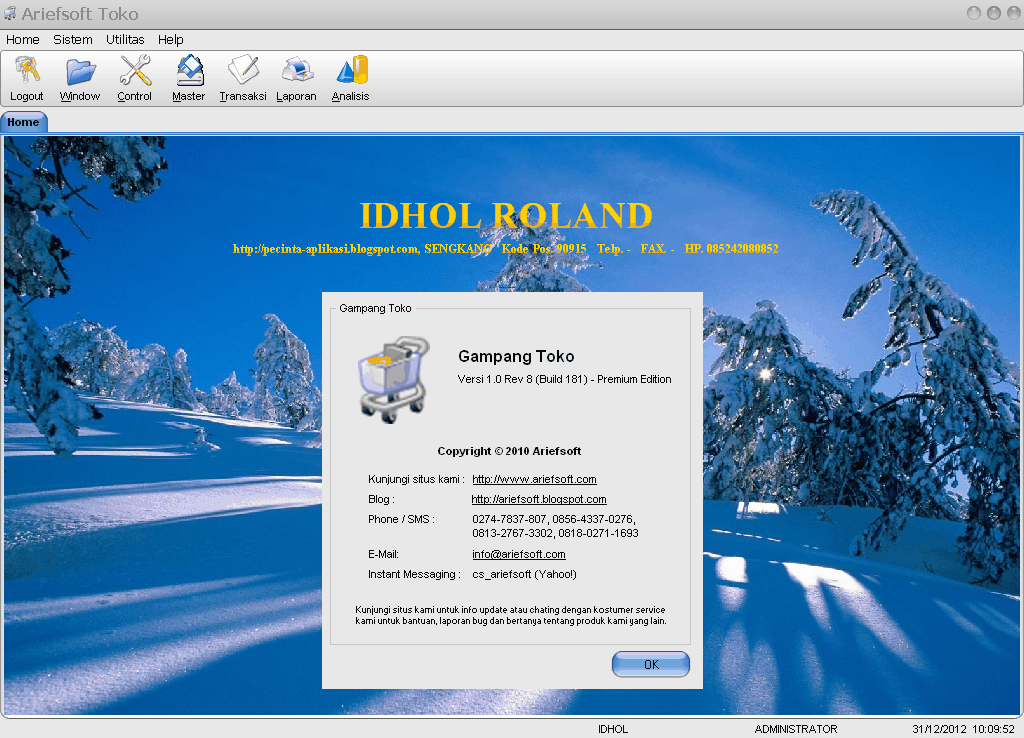
Task: Open the Transaksi notepad icon
Action: coord(243,69)
